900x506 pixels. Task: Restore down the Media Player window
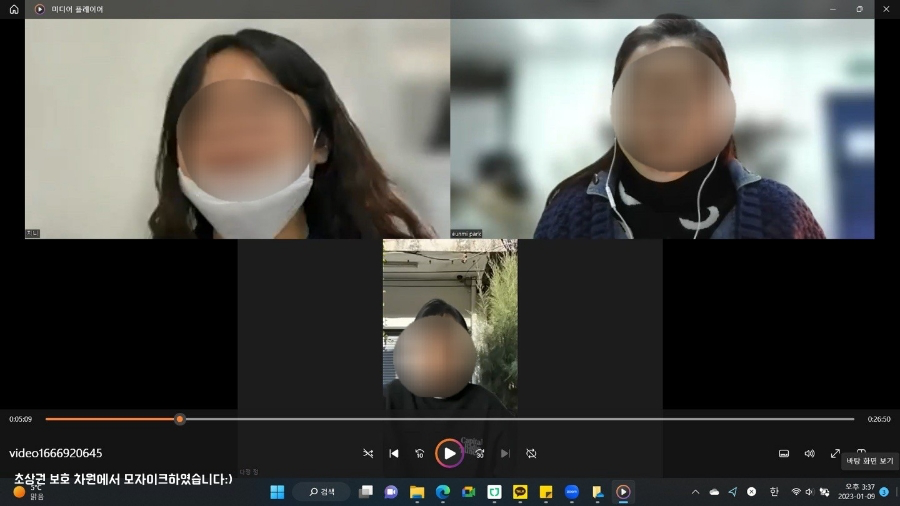(859, 9)
